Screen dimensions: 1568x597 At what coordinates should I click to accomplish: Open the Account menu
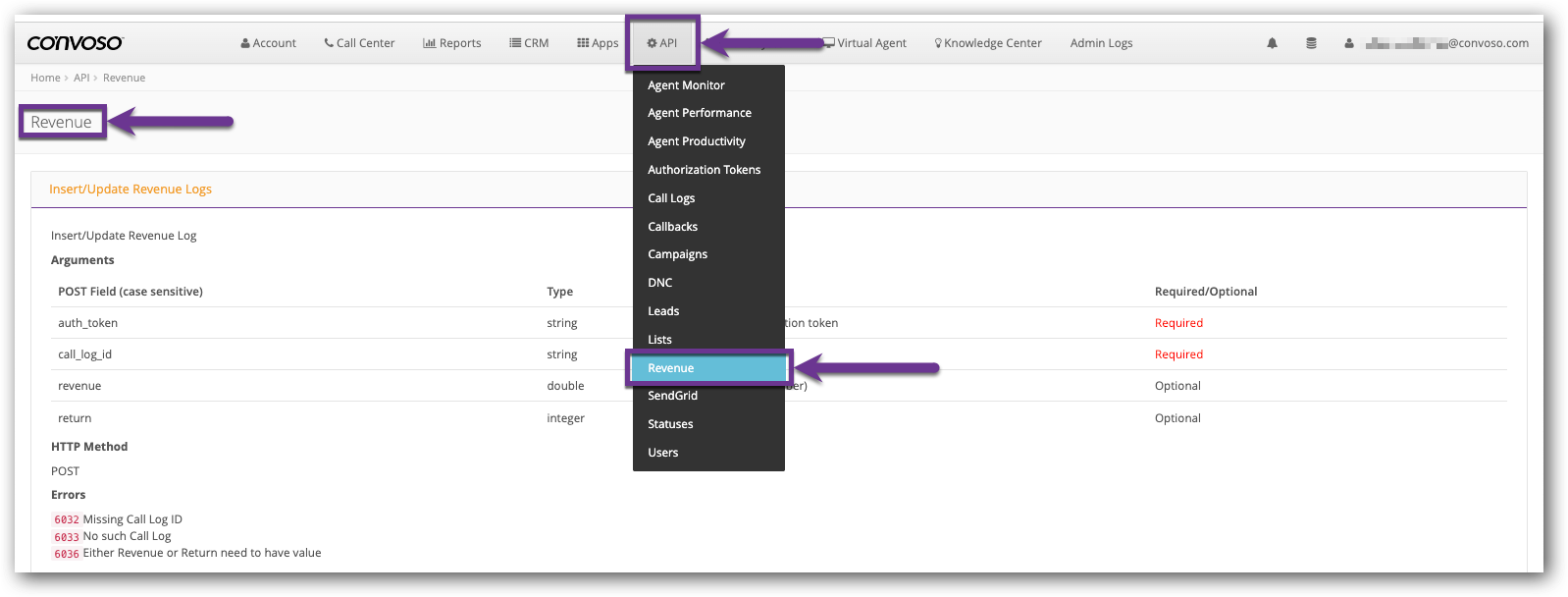tap(268, 43)
